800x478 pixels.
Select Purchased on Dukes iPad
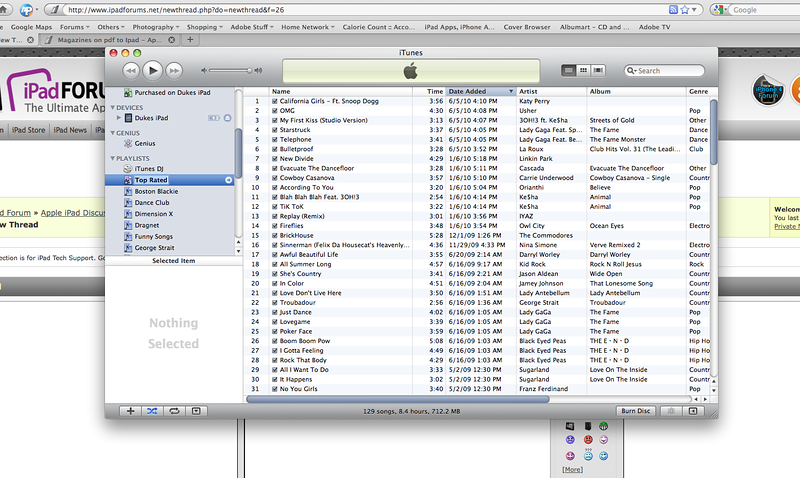(x=172, y=93)
